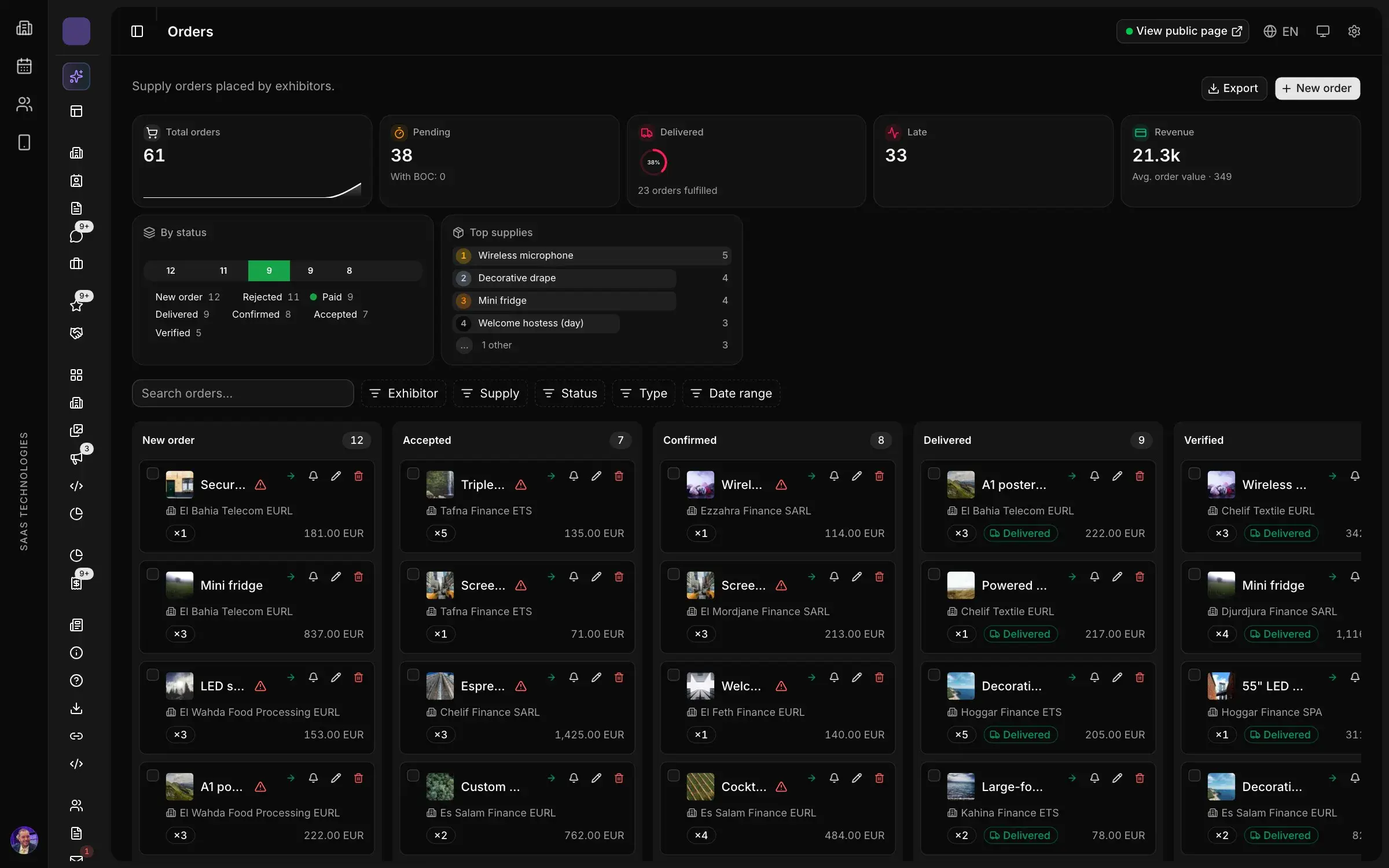Advance the Secur... order with arrow icon
The height and width of the screenshot is (868, 1389).
[291, 476]
